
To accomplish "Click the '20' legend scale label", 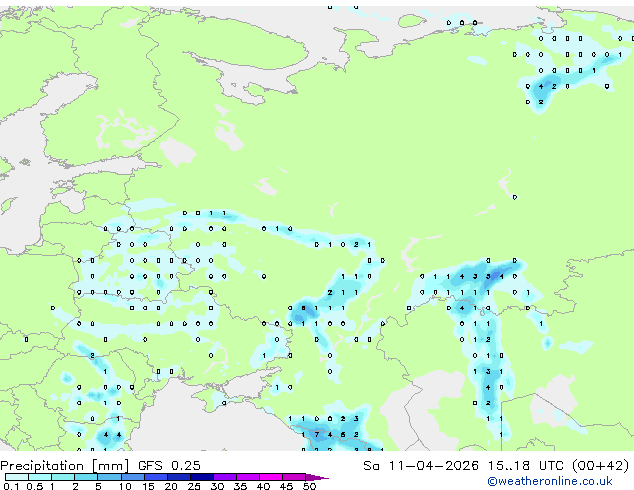I will pyautogui.click(x=171, y=486).
